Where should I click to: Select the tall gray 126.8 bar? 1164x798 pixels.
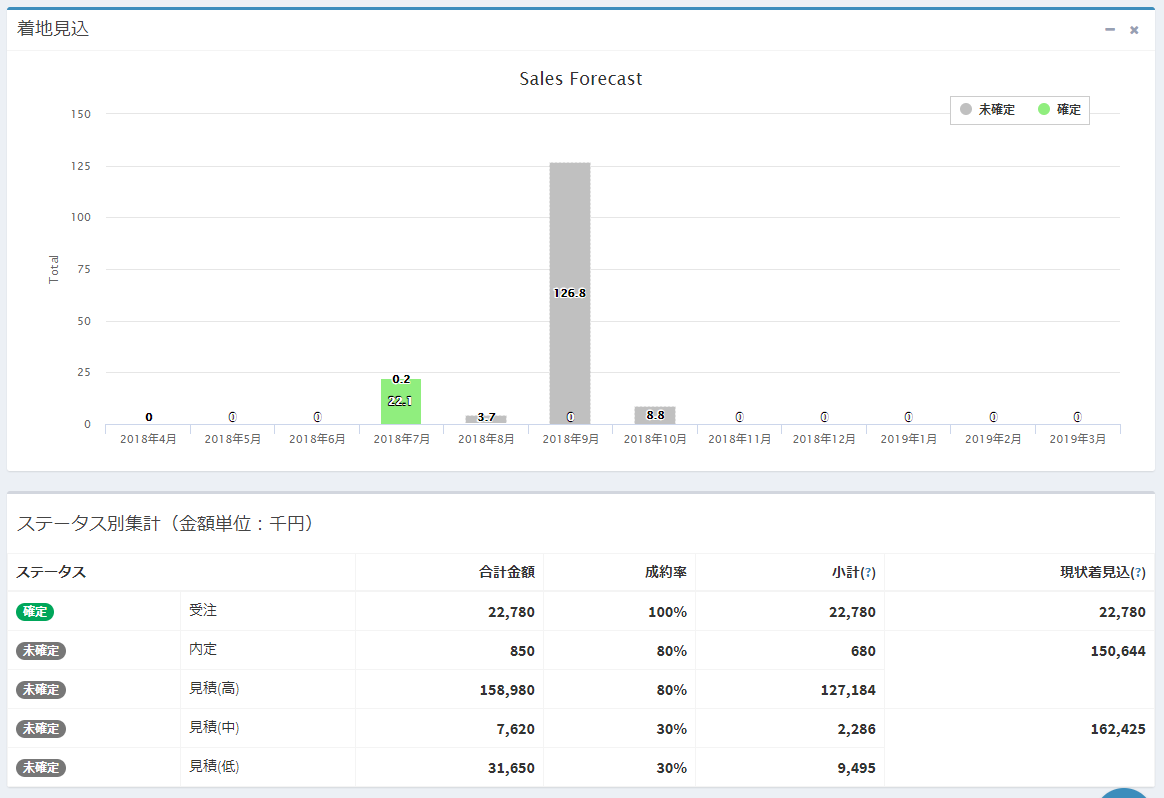tap(570, 293)
